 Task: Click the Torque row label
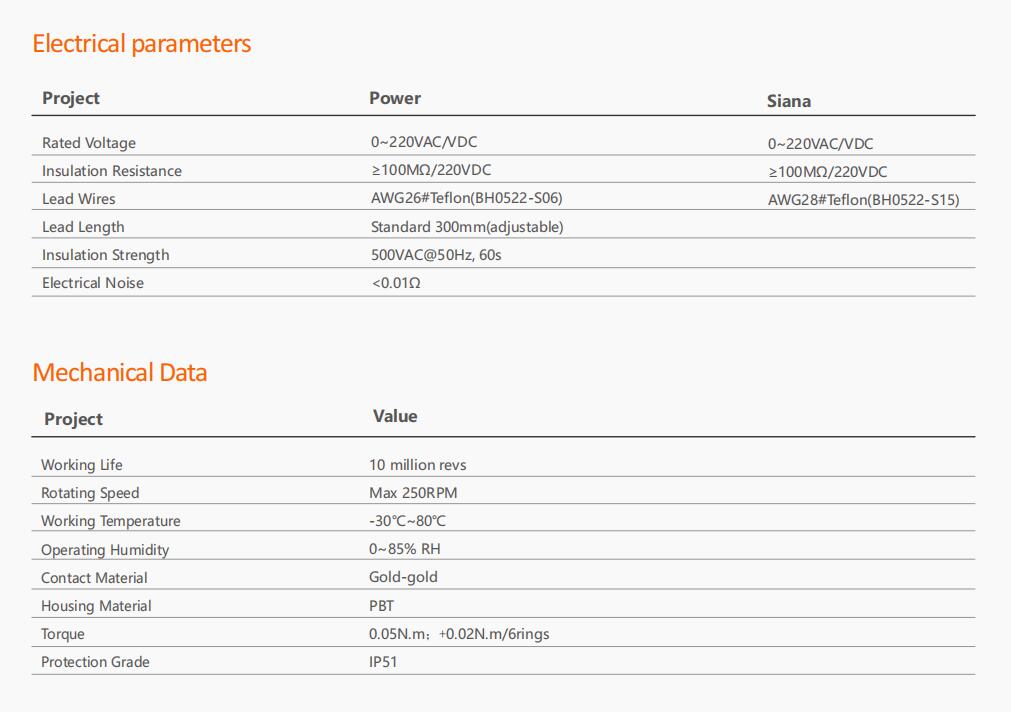click(x=63, y=634)
